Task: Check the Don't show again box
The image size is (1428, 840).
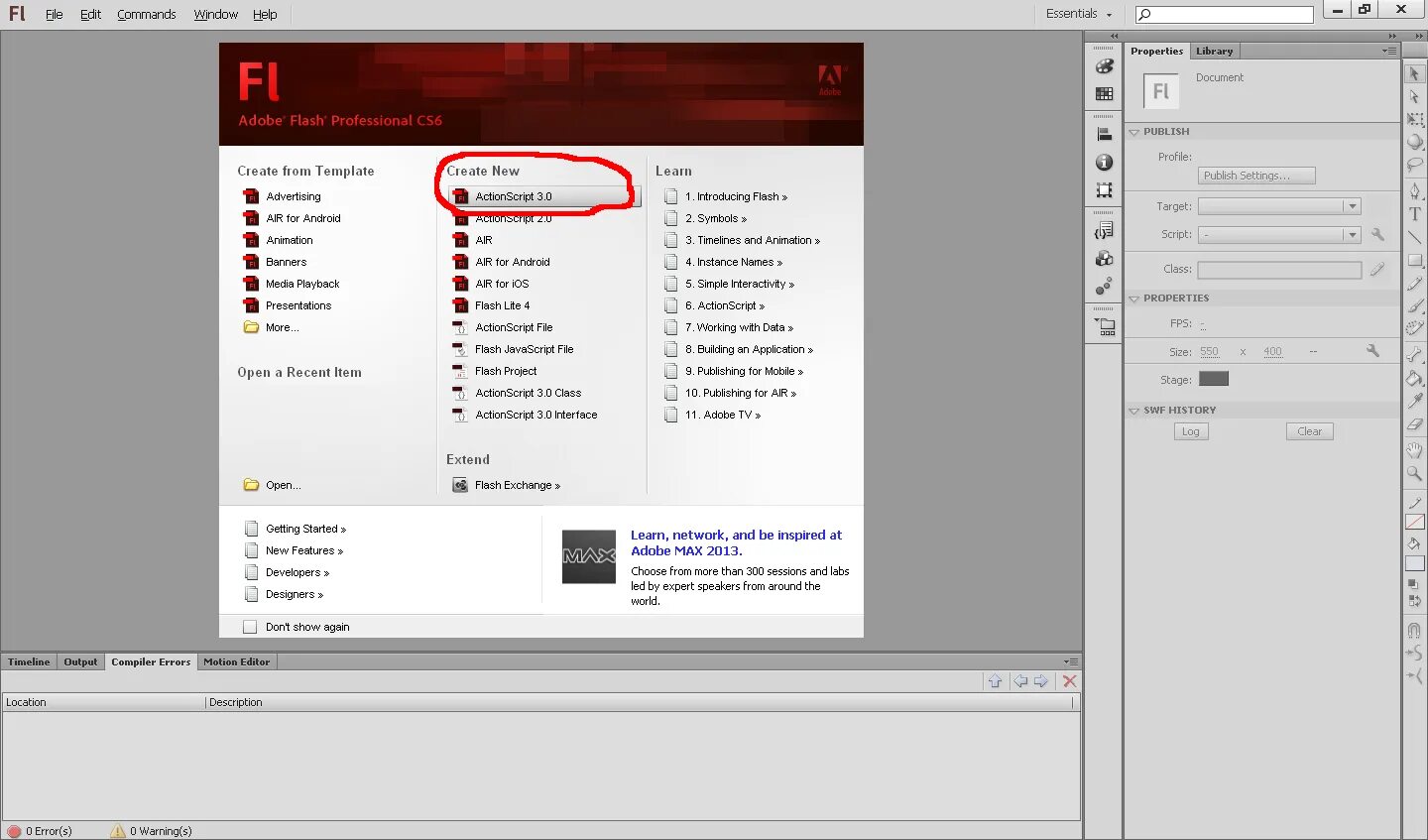Action: (250, 627)
